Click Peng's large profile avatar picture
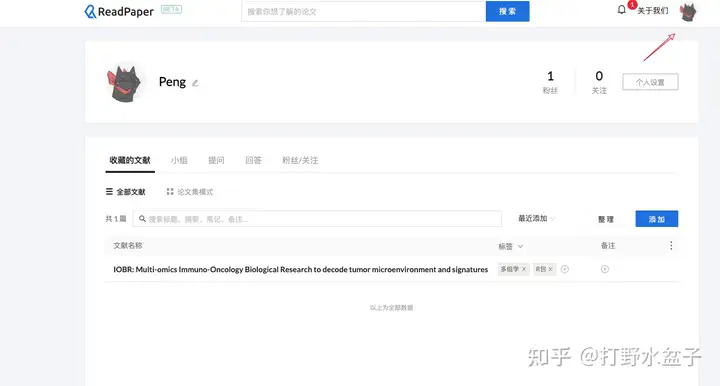 (x=124, y=83)
